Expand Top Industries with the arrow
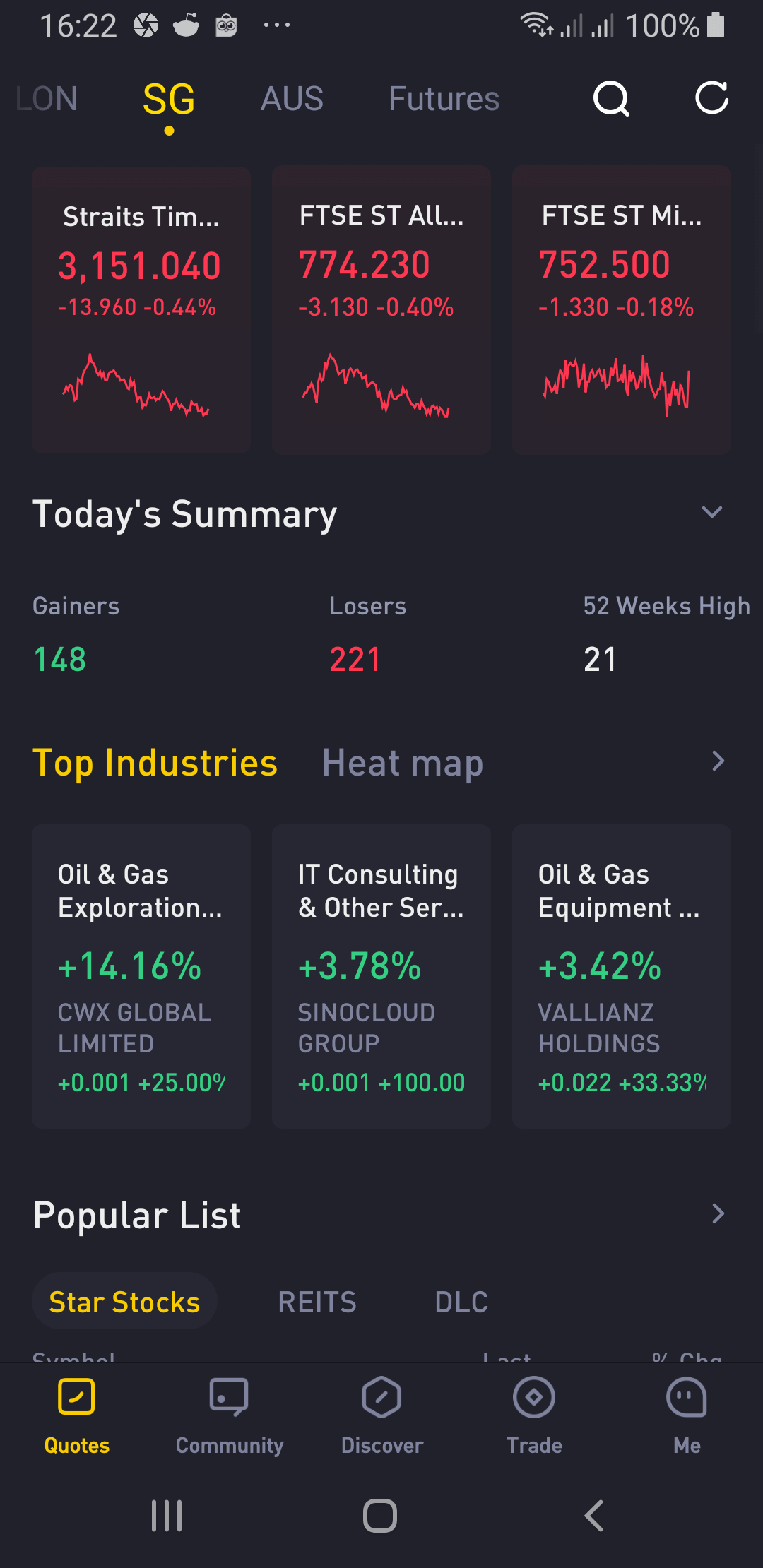The height and width of the screenshot is (1568, 763). (718, 761)
